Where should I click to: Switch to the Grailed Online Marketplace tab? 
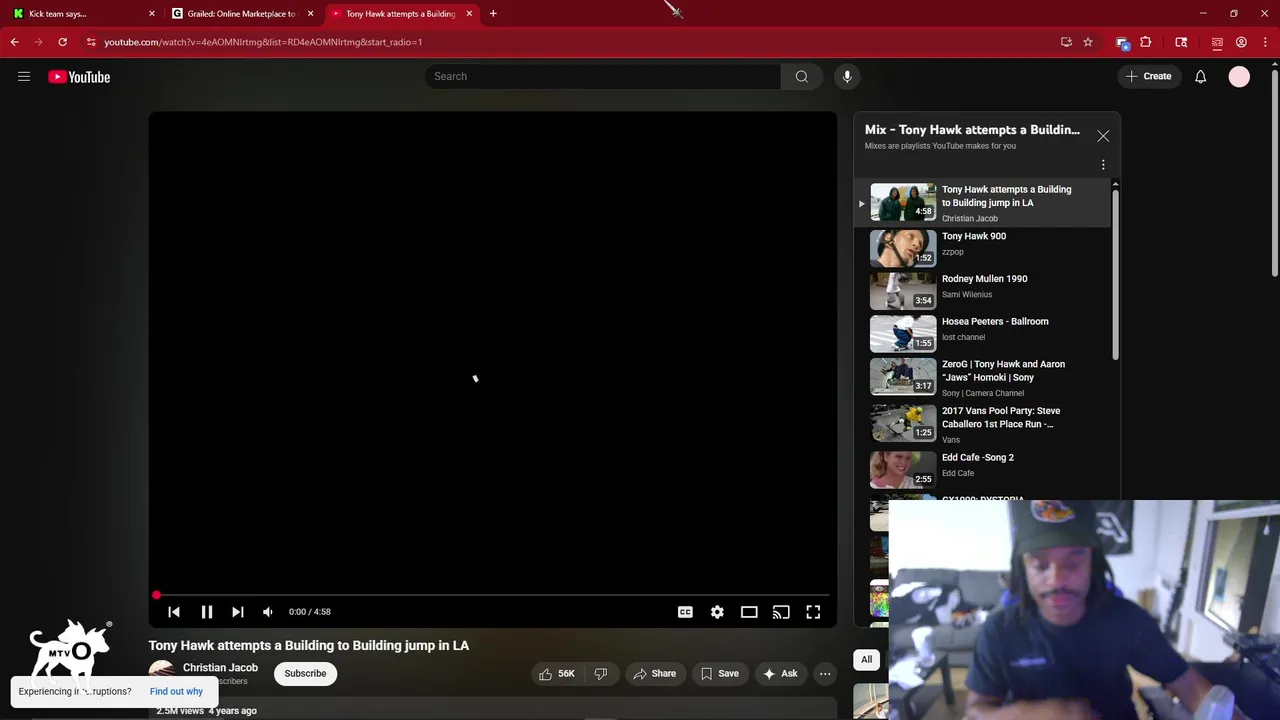(x=240, y=14)
